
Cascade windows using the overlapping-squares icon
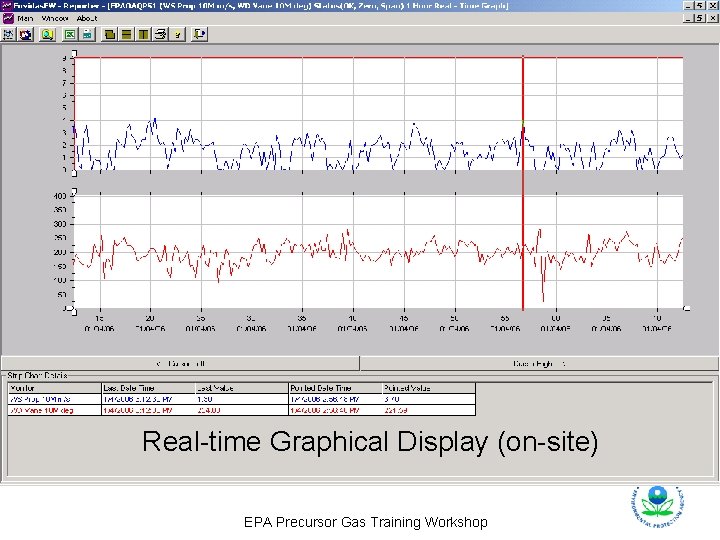click(109, 34)
